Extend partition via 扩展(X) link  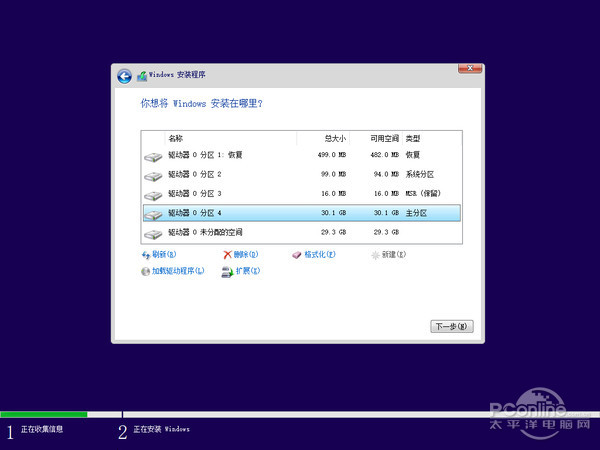point(248,271)
